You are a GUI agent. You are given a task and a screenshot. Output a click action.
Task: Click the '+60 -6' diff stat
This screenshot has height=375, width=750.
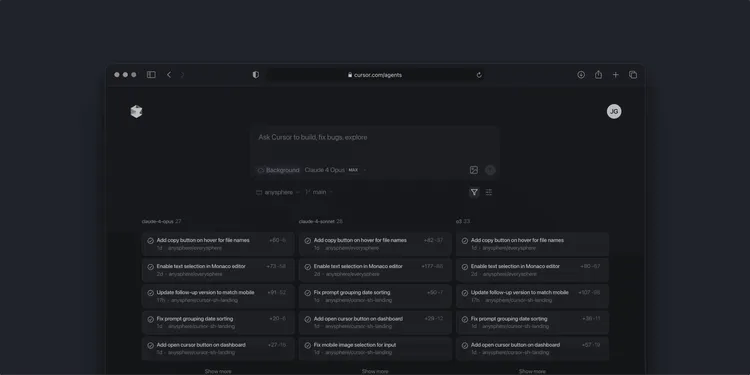tap(277, 240)
